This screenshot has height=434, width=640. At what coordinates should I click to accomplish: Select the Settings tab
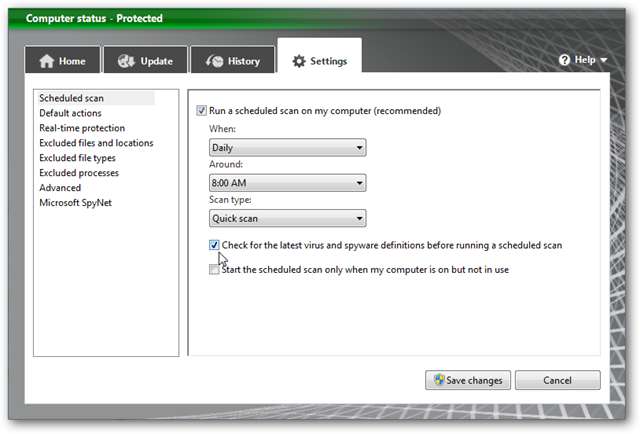[320, 56]
